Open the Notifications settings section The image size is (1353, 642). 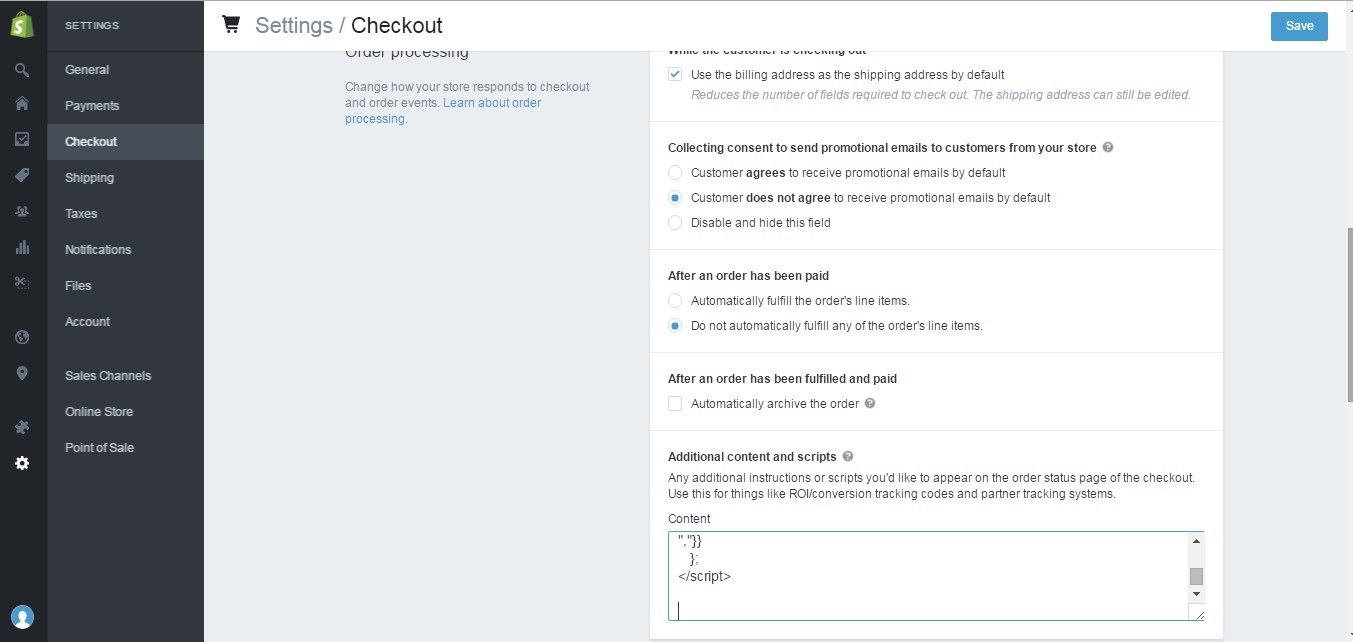point(99,249)
